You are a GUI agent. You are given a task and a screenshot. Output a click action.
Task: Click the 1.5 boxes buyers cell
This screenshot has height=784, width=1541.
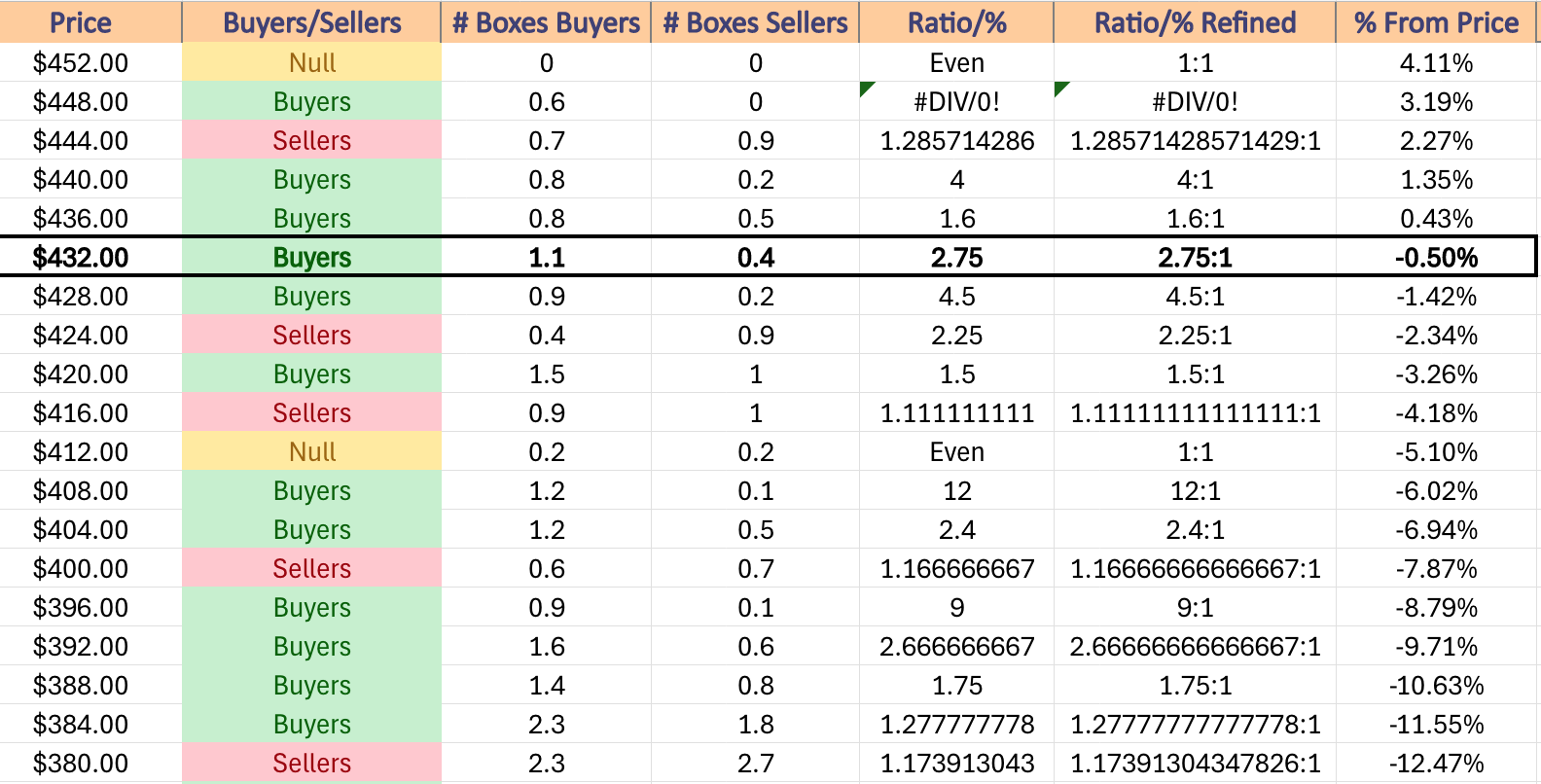pos(546,374)
